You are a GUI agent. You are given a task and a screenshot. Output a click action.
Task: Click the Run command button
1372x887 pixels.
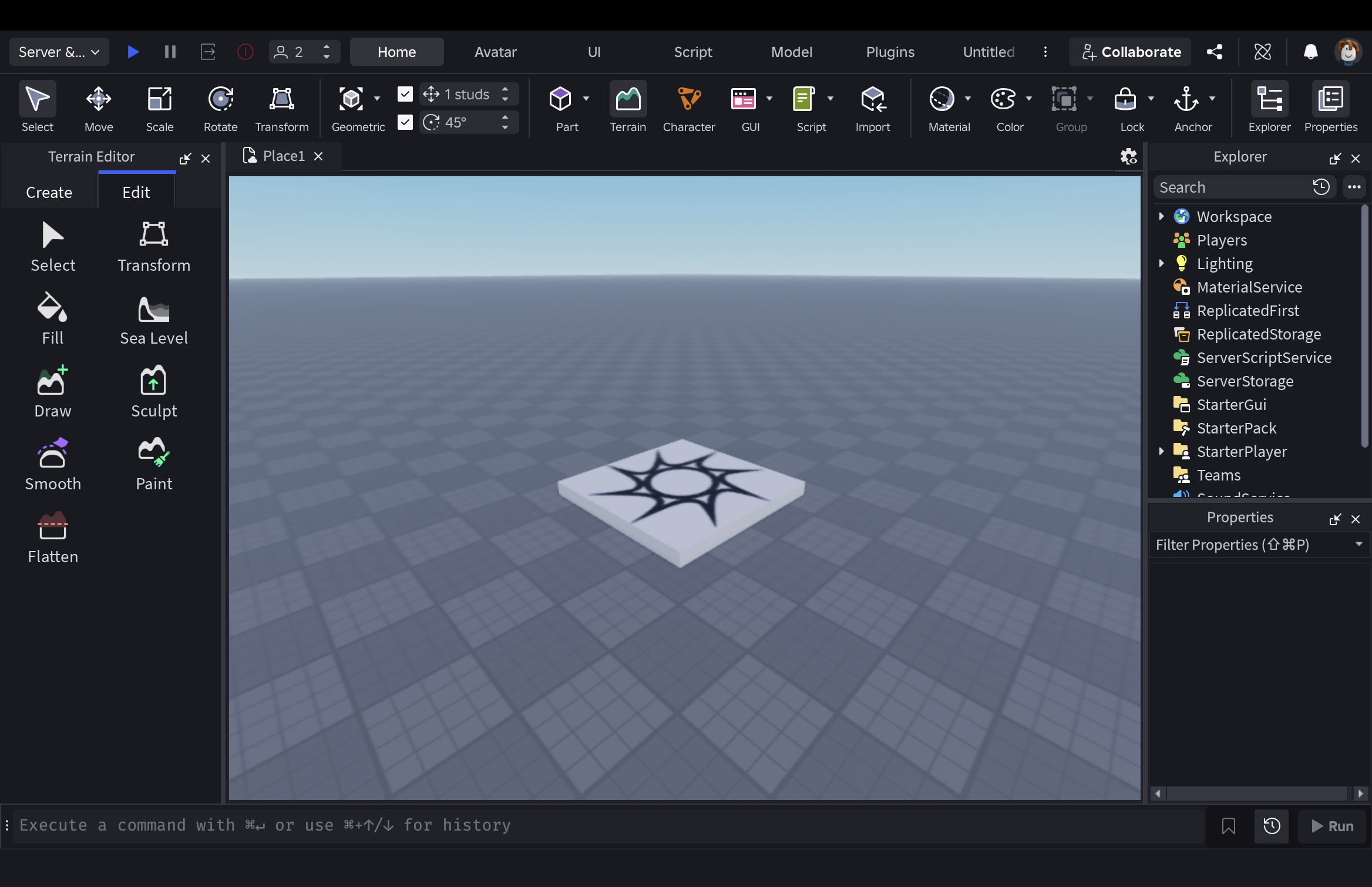point(1332,826)
